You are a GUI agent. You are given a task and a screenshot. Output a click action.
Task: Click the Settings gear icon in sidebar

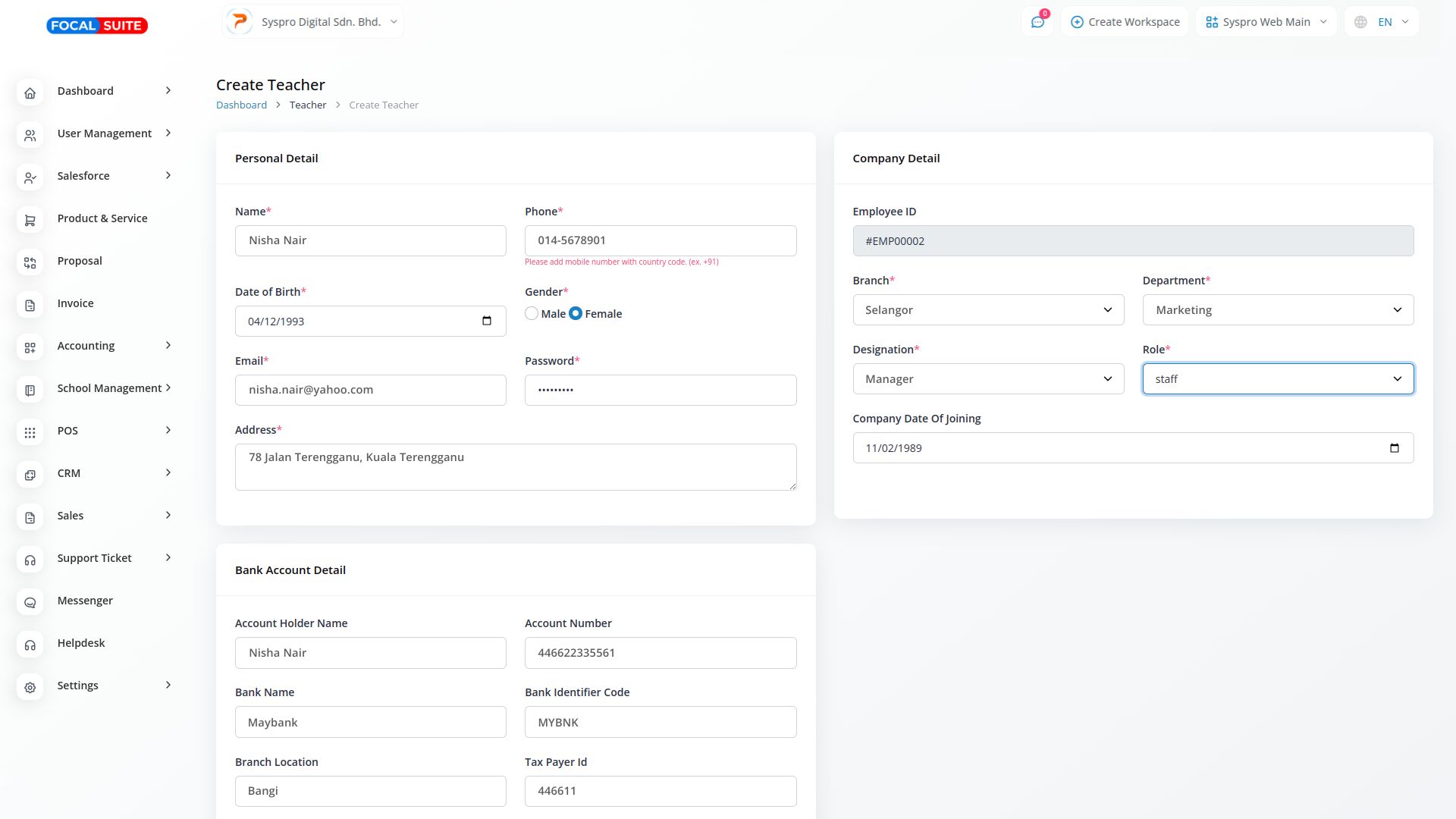click(30, 687)
